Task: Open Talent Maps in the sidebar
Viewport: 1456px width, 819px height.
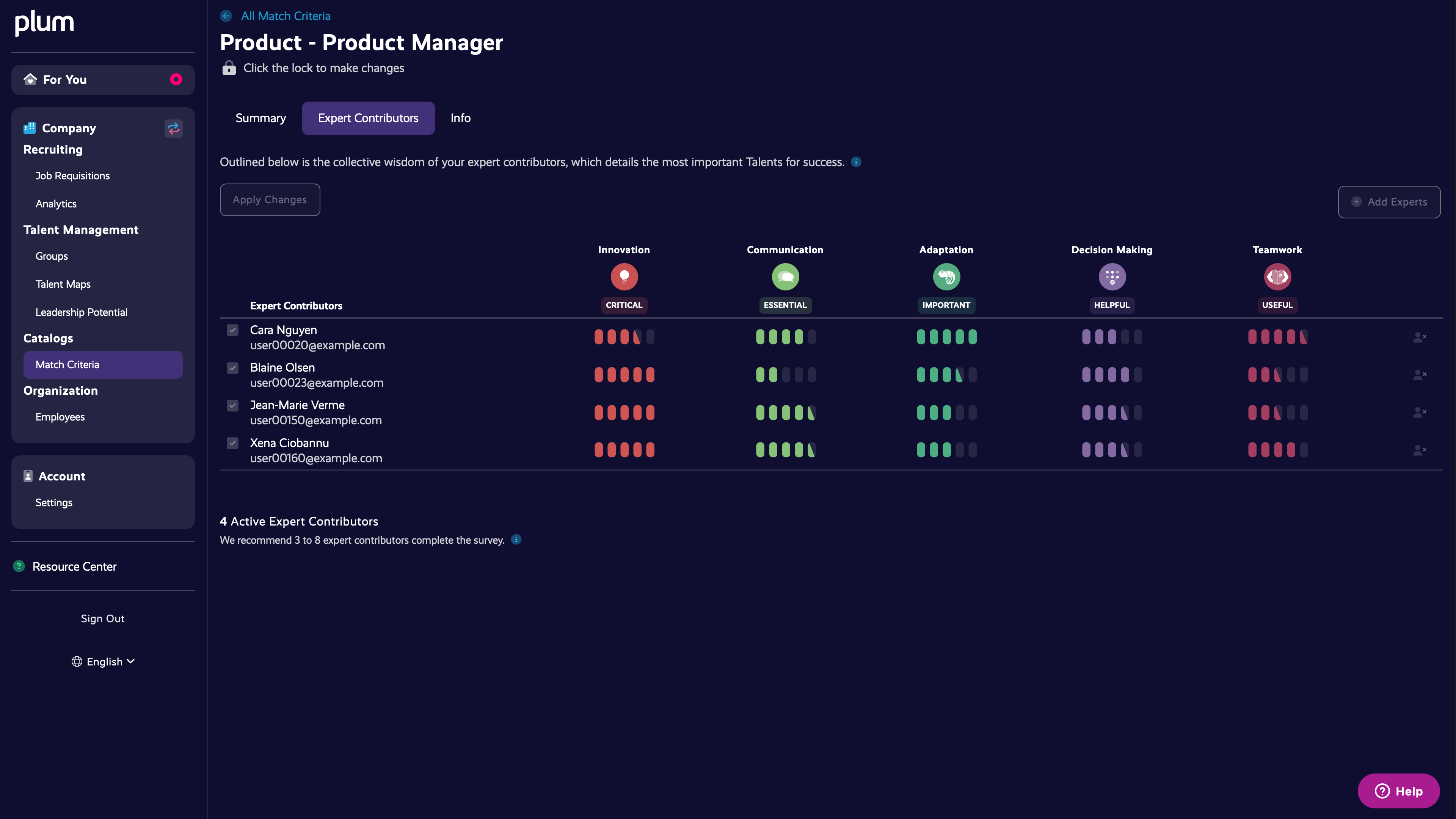Action: (63, 284)
